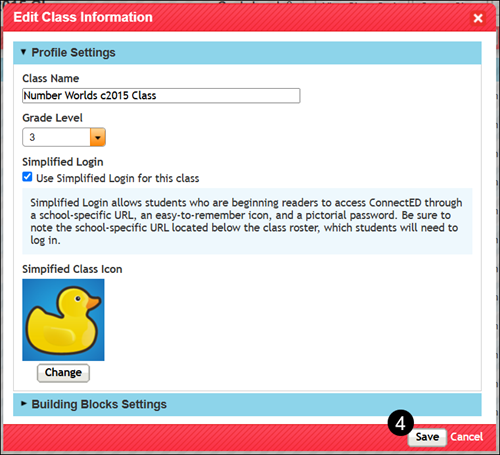Viewport: 500px width, 455px height.
Task: Uncheck the Use Simplified Login checkbox
Action: [x=27, y=177]
